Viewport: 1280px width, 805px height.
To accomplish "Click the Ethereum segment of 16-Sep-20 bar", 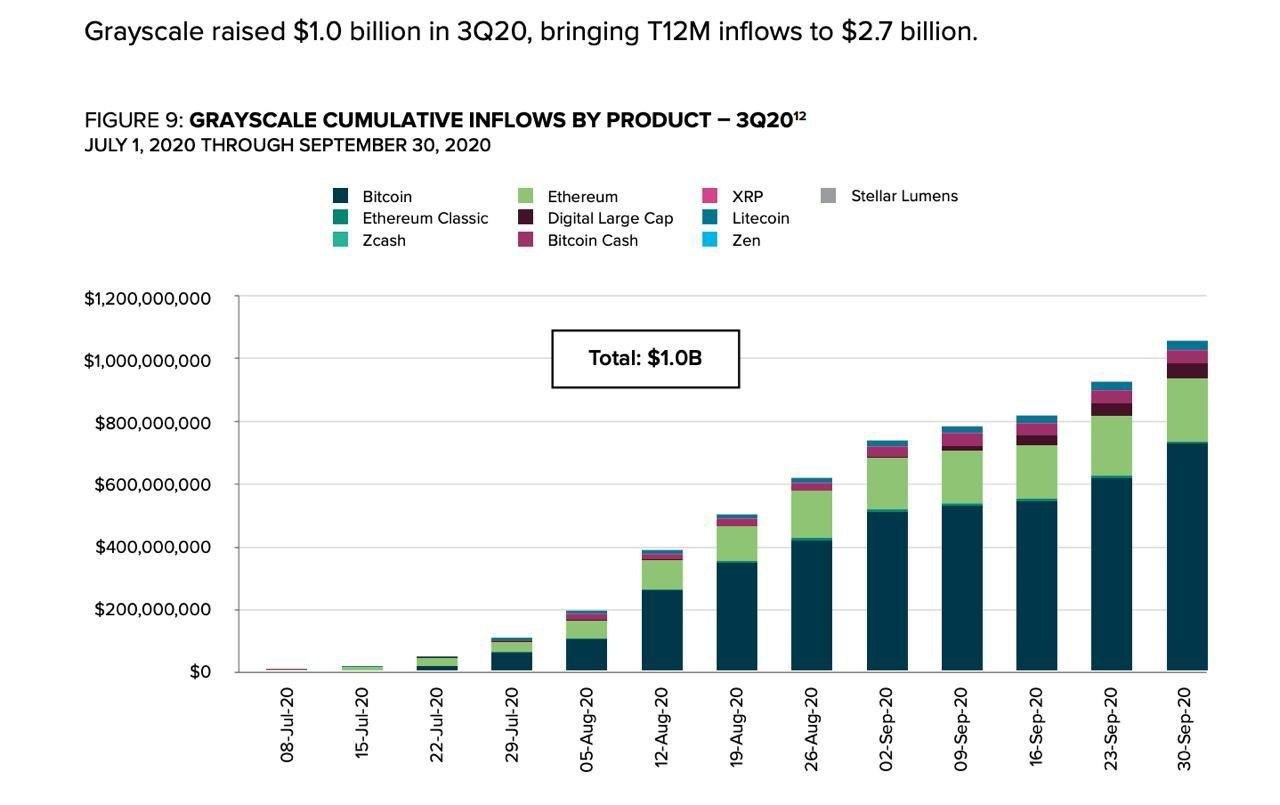I will [1037, 472].
